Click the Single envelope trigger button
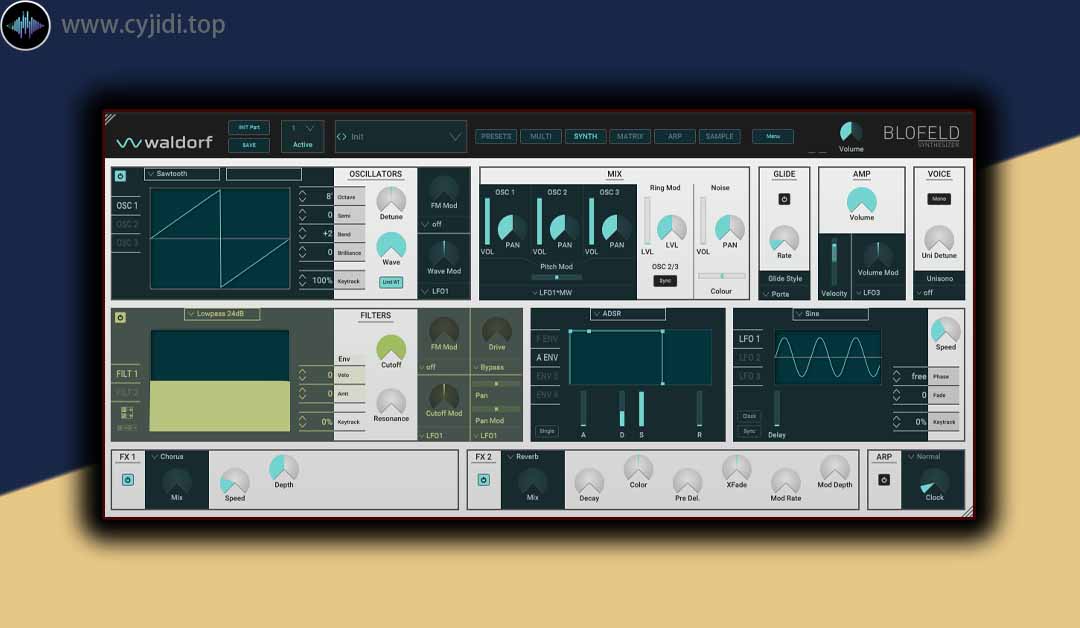Screen dimensions: 1080x628 [547, 431]
